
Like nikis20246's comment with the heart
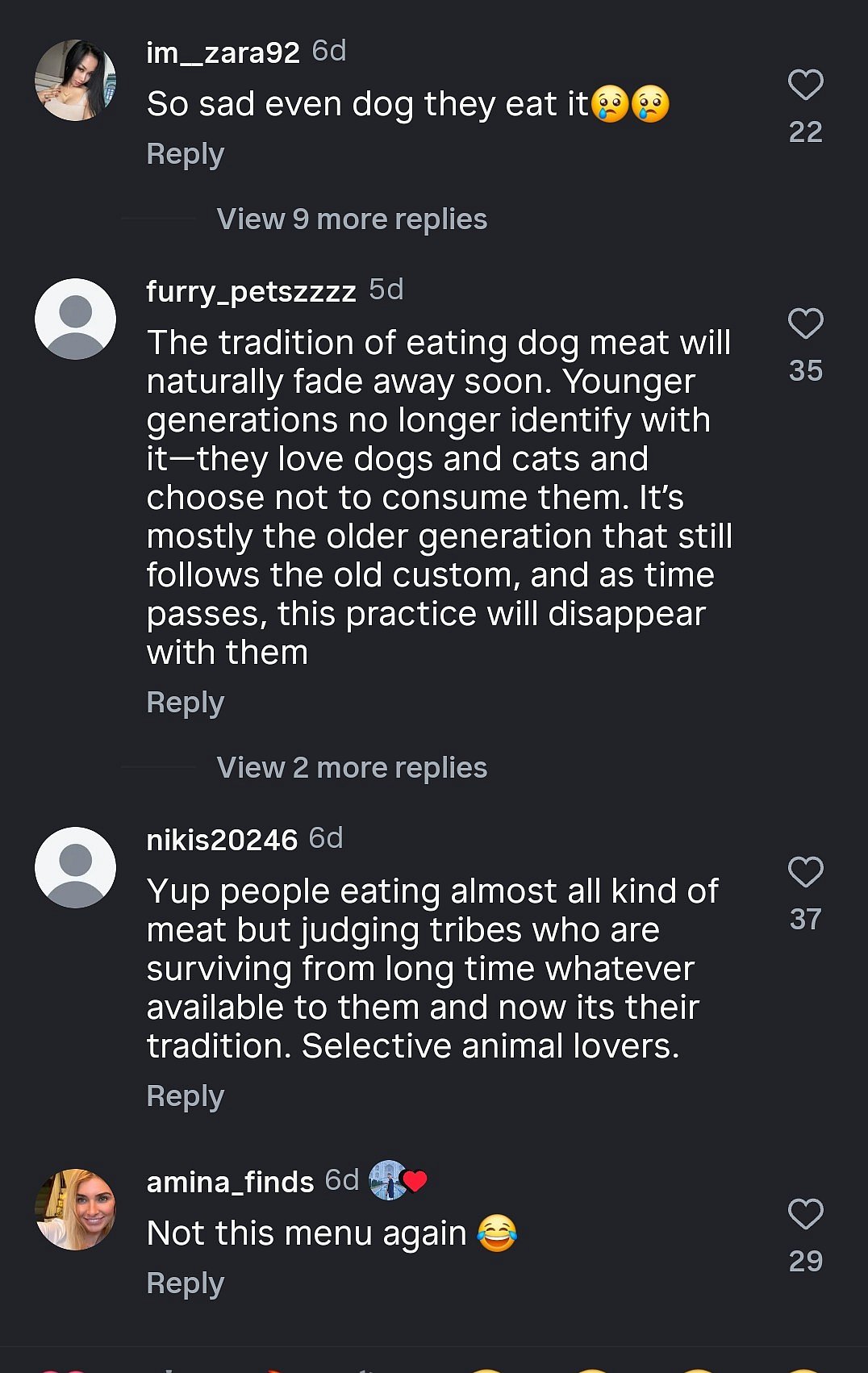(805, 872)
